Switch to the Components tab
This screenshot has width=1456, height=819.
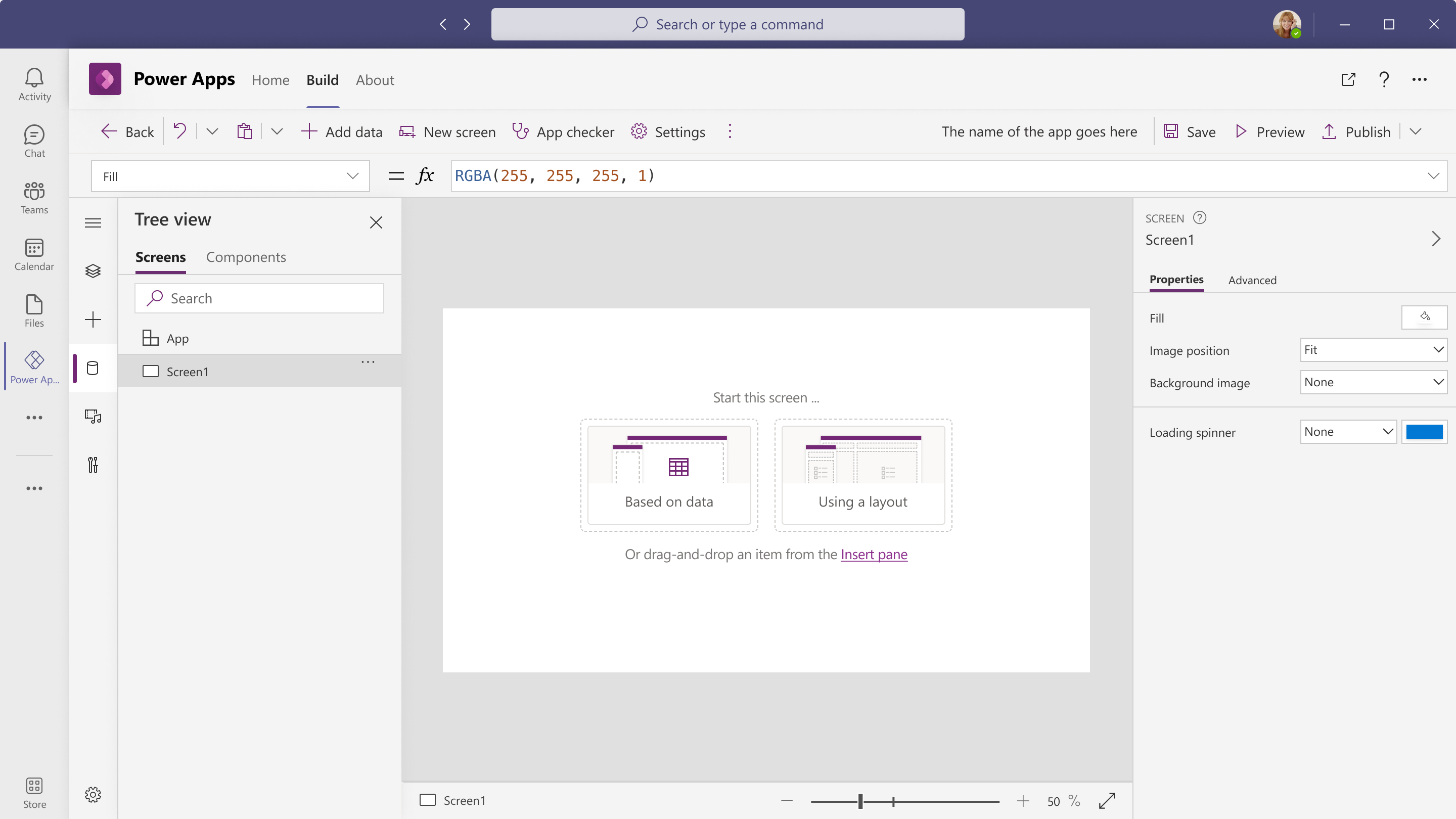246,257
